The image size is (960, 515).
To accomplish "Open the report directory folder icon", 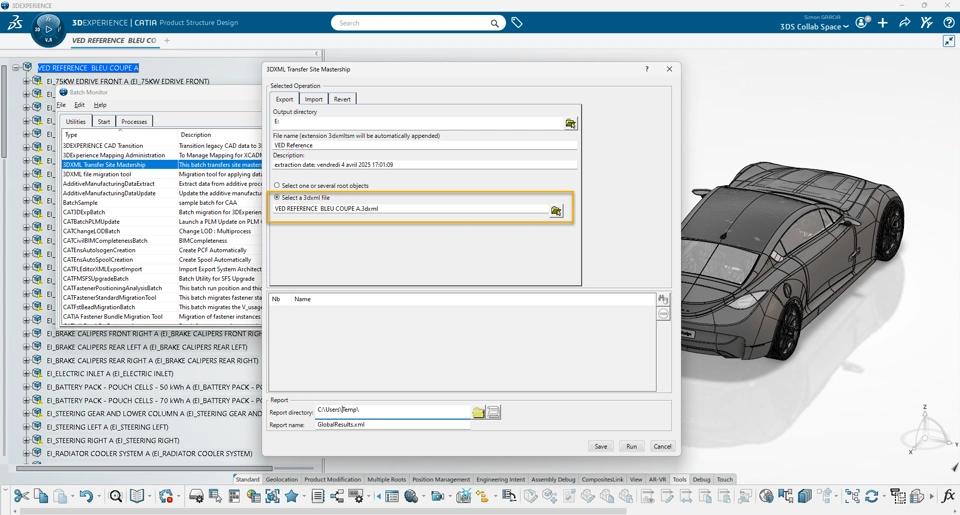I will [478, 412].
